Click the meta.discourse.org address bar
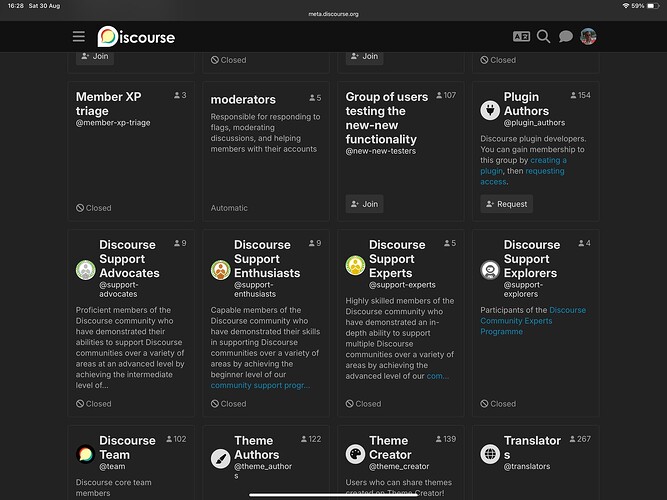 point(334,14)
